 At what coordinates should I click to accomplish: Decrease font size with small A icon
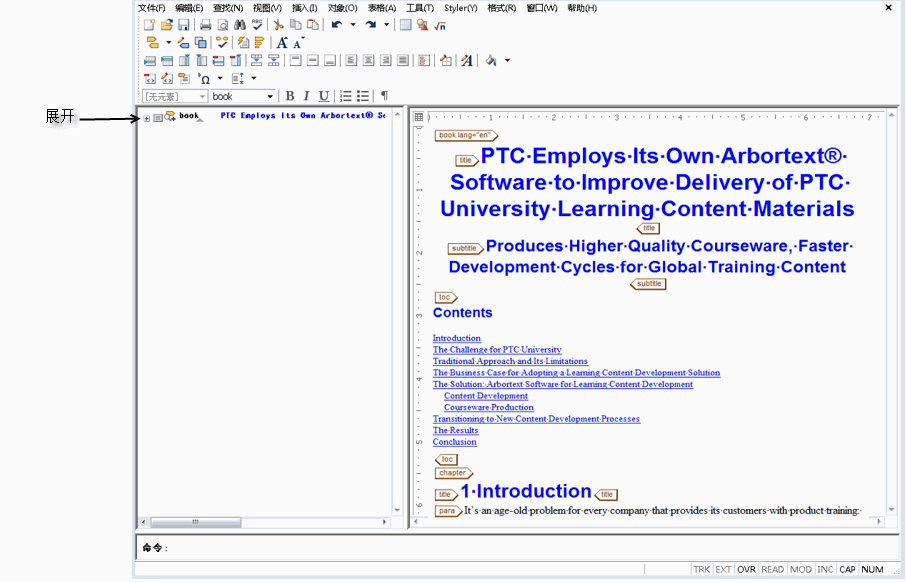pyautogui.click(x=298, y=42)
